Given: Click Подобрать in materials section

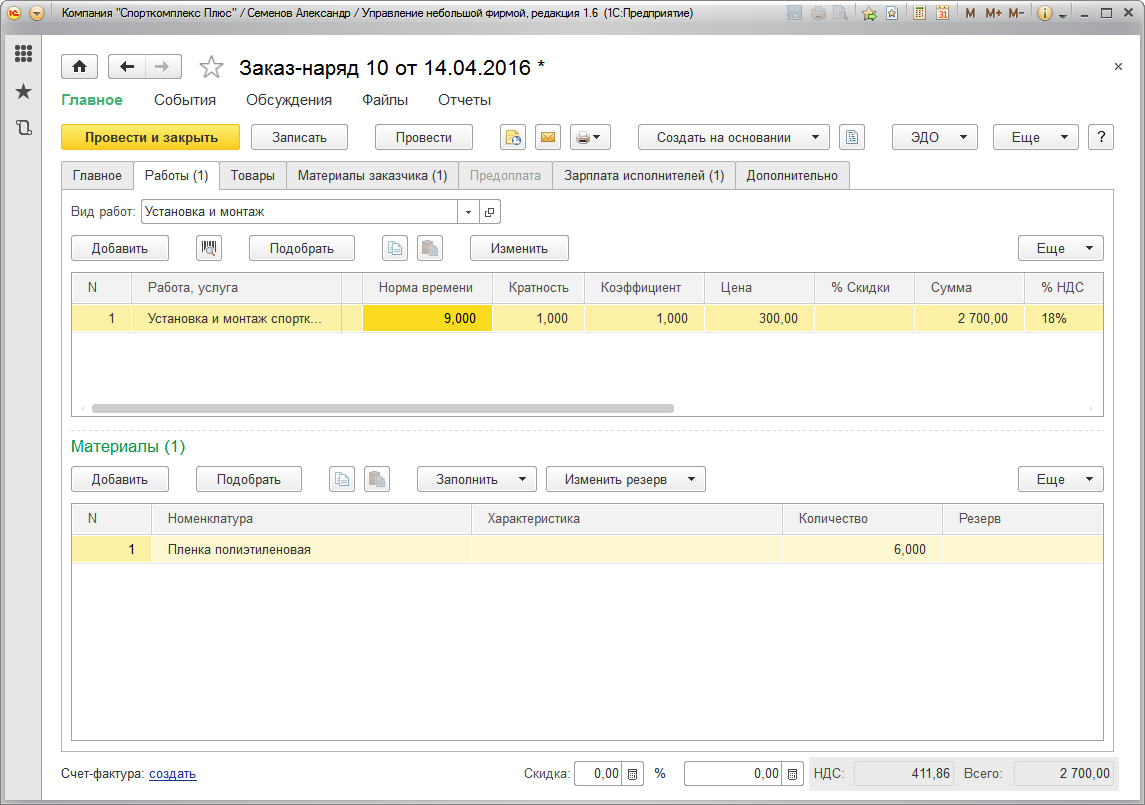Looking at the screenshot, I should 249,479.
